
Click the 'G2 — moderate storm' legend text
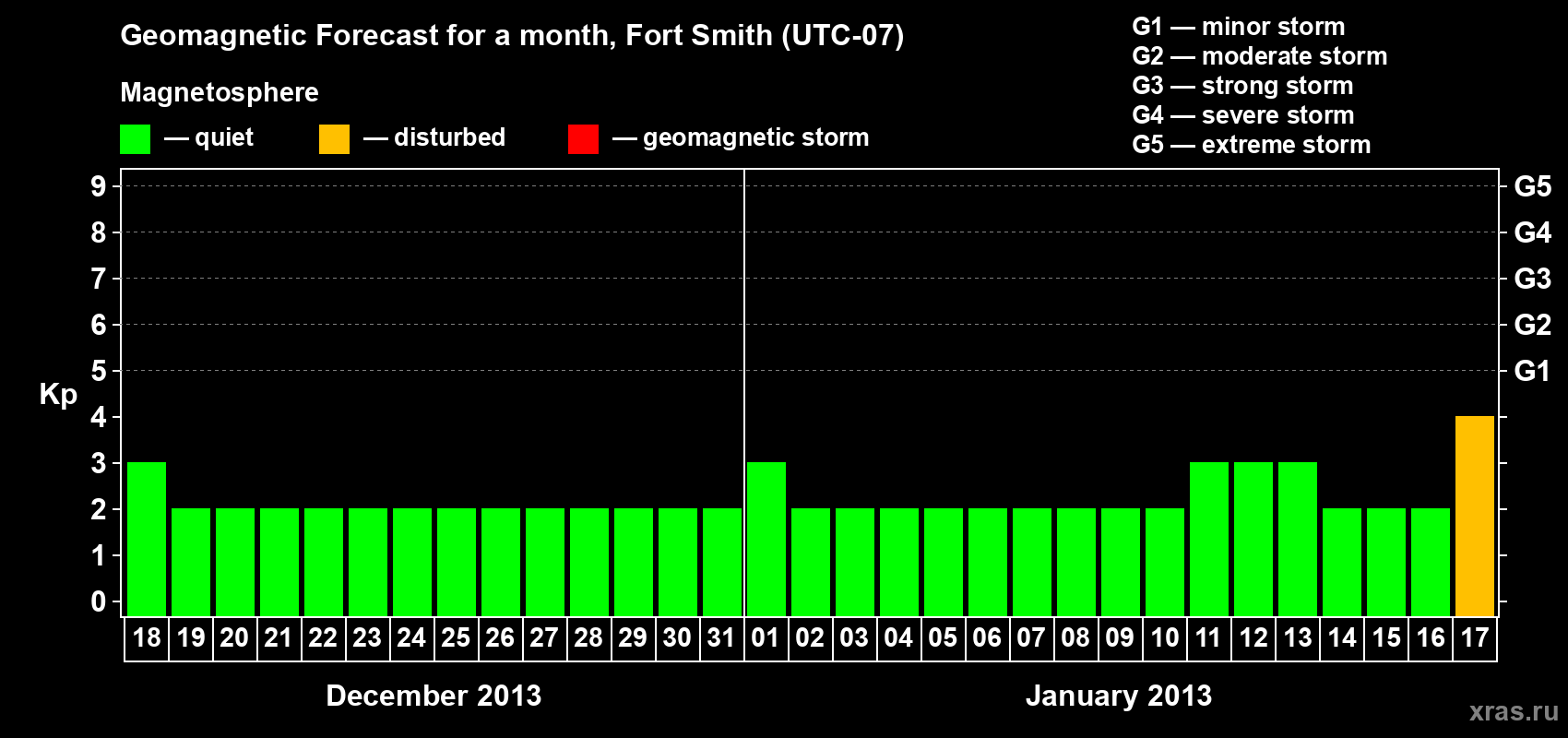[1260, 56]
